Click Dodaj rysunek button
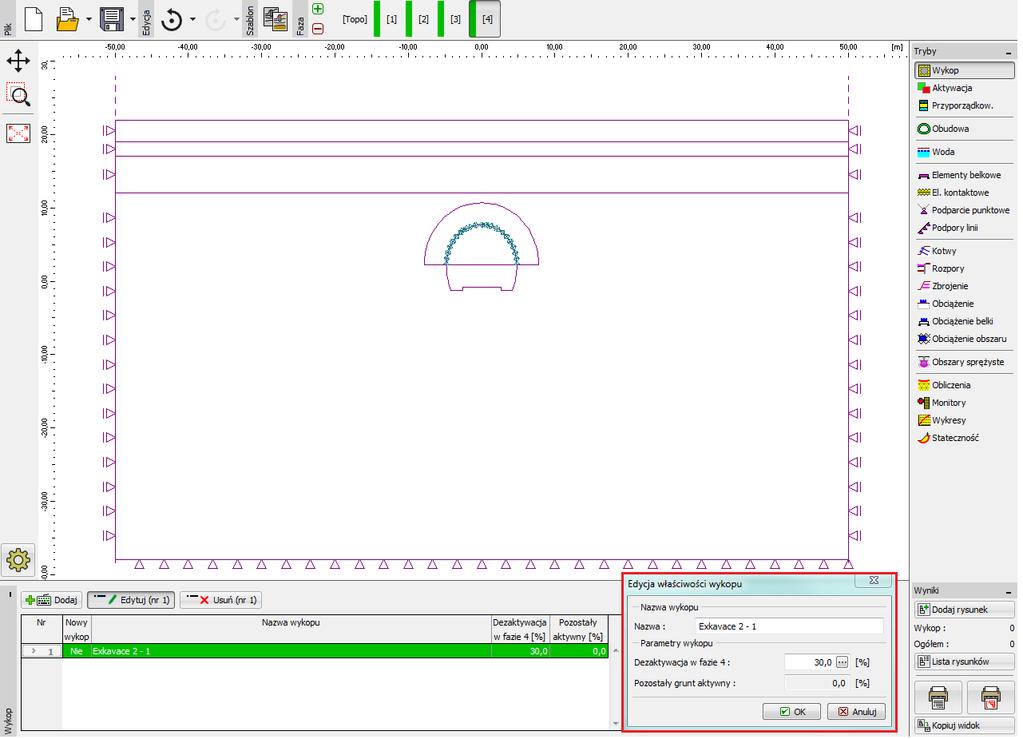 tap(964, 610)
